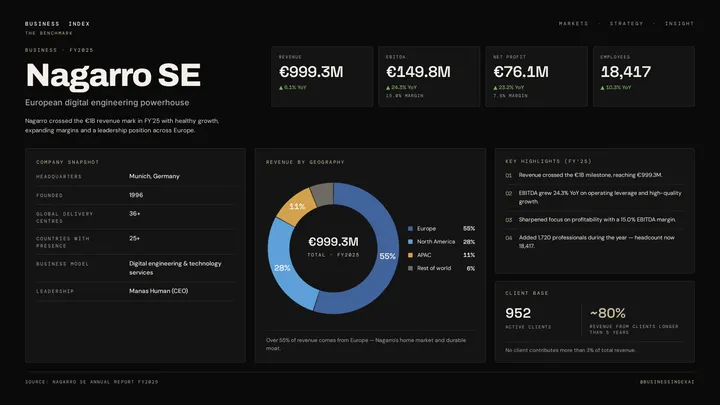720x405 pixels.
Task: Click the founded year 1996
Action: pos(136,195)
